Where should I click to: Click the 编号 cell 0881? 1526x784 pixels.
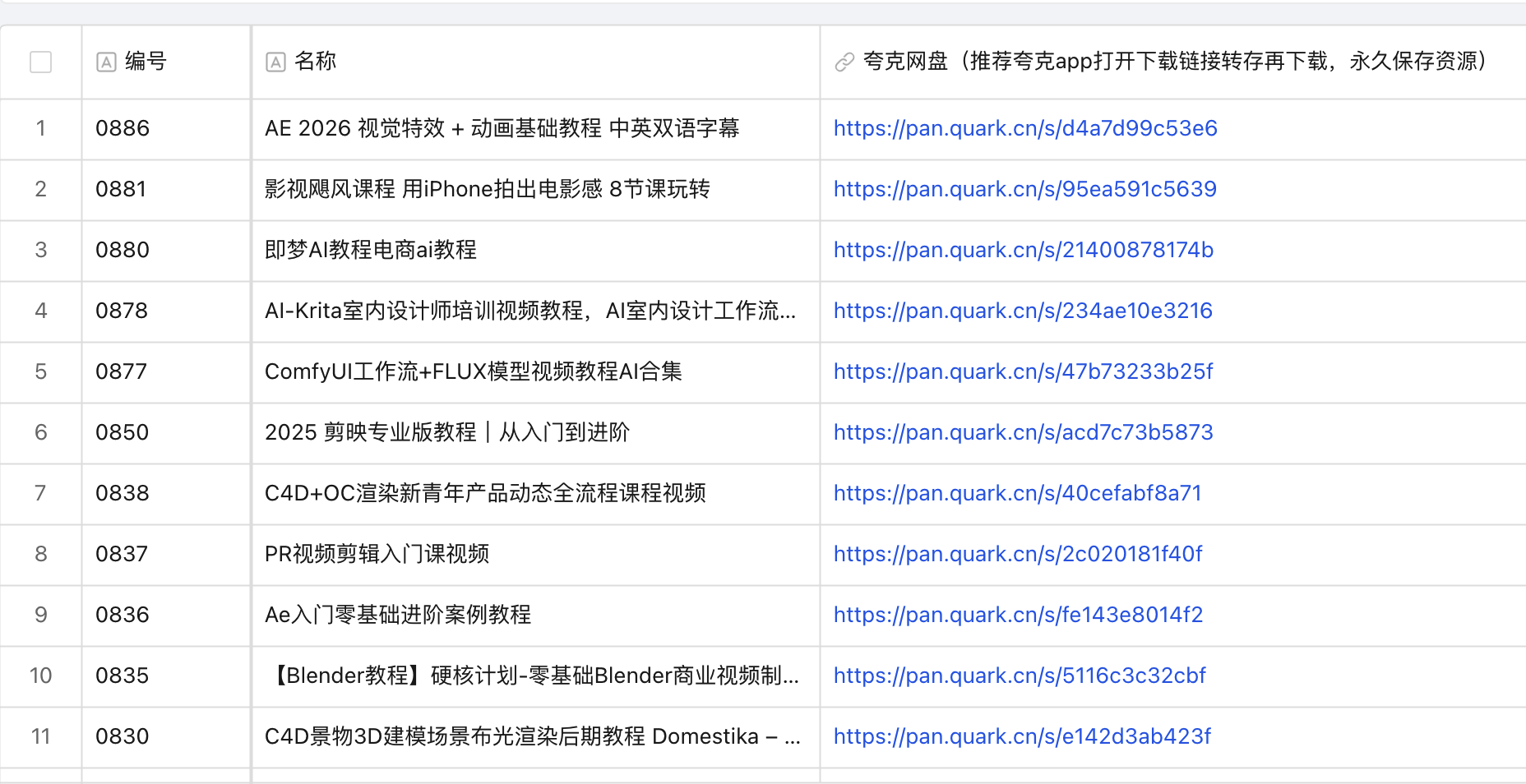click(166, 190)
